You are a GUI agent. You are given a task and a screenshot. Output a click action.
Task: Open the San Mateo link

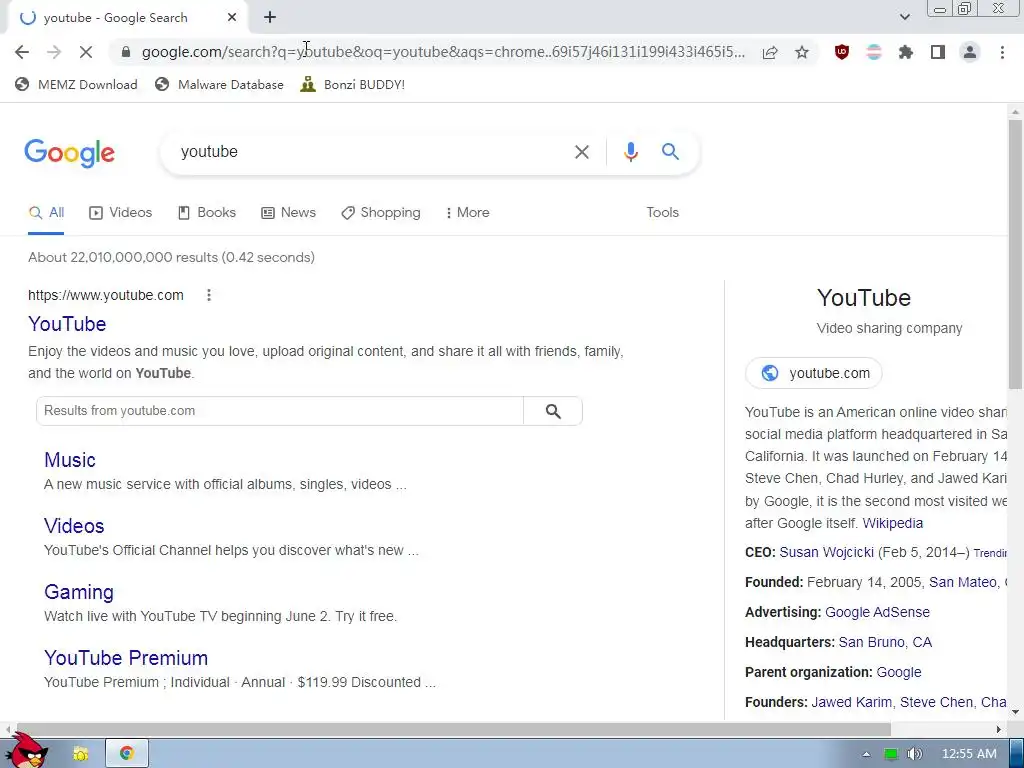963,582
